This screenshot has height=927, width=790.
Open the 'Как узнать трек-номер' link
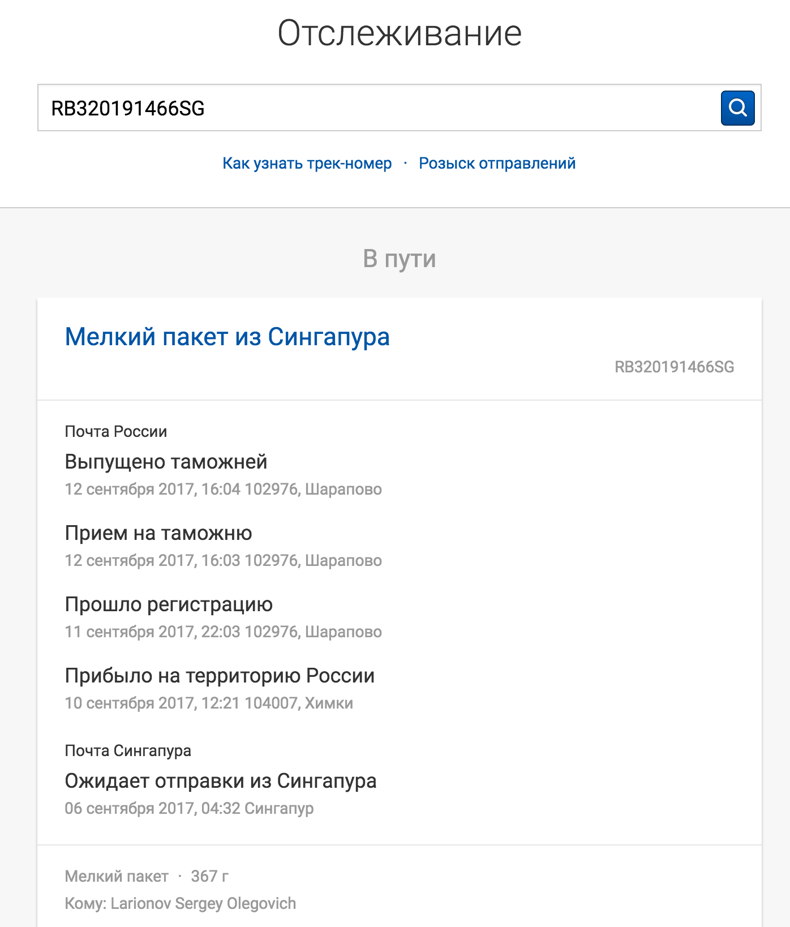[x=307, y=163]
